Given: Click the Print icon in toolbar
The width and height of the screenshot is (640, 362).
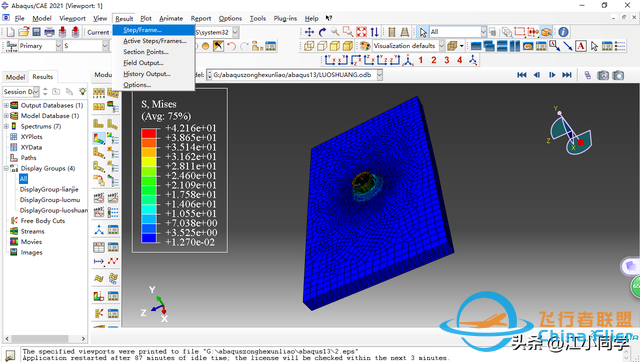Looking at the screenshot, I should click(49, 32).
